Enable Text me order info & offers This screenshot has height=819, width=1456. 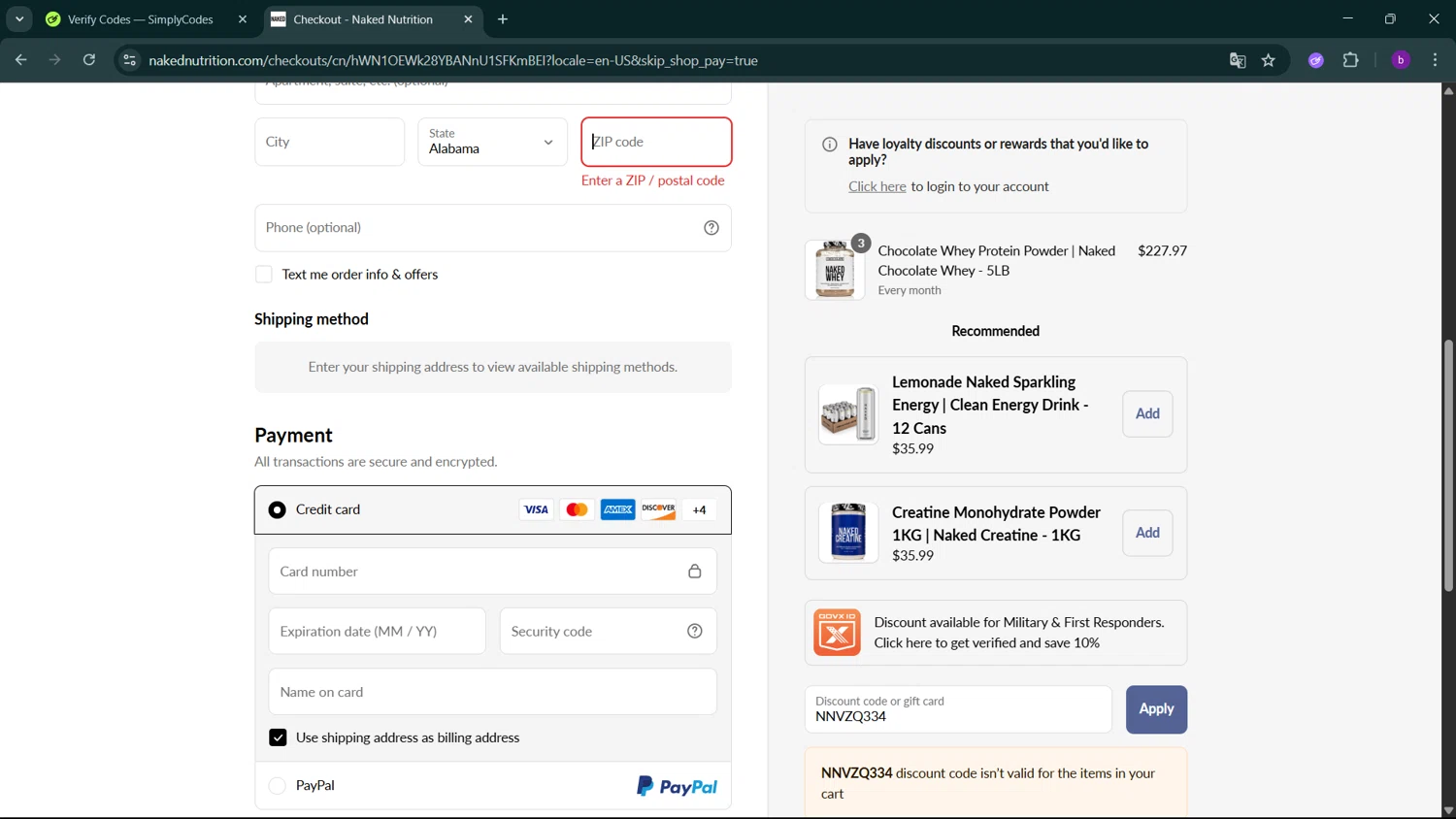pos(264,275)
